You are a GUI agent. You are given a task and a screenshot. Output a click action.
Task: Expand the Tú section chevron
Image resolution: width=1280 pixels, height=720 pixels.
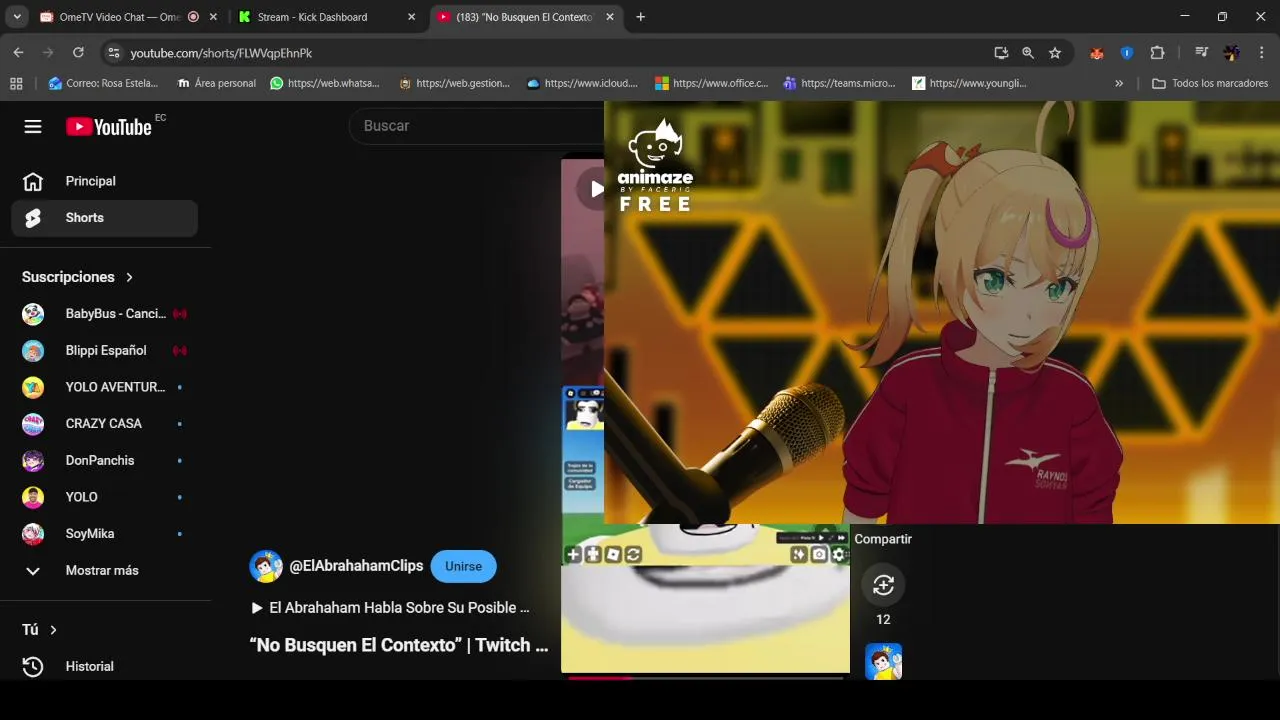point(53,630)
